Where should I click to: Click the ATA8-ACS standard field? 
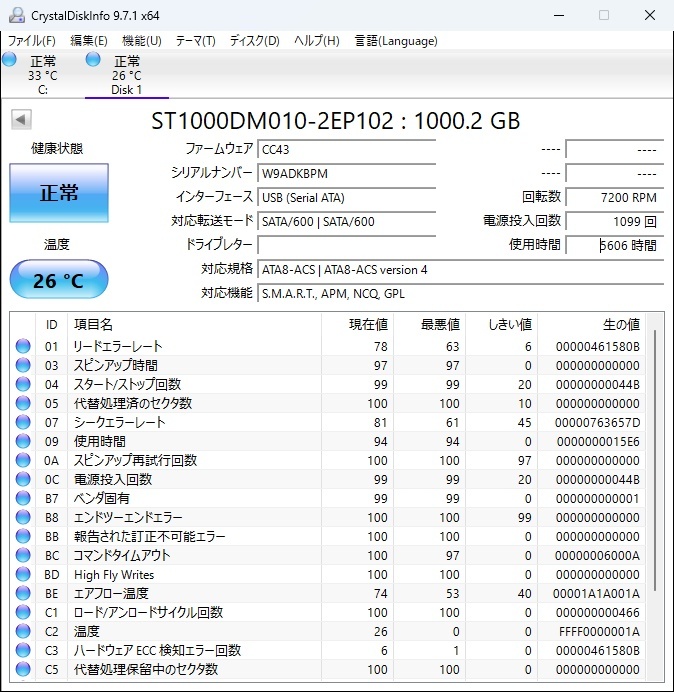(460, 269)
